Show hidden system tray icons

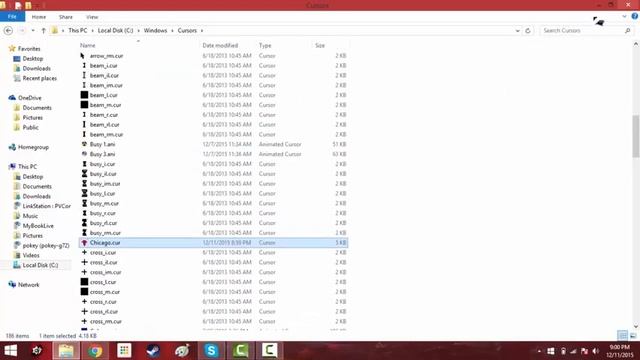pyautogui.click(x=539, y=351)
